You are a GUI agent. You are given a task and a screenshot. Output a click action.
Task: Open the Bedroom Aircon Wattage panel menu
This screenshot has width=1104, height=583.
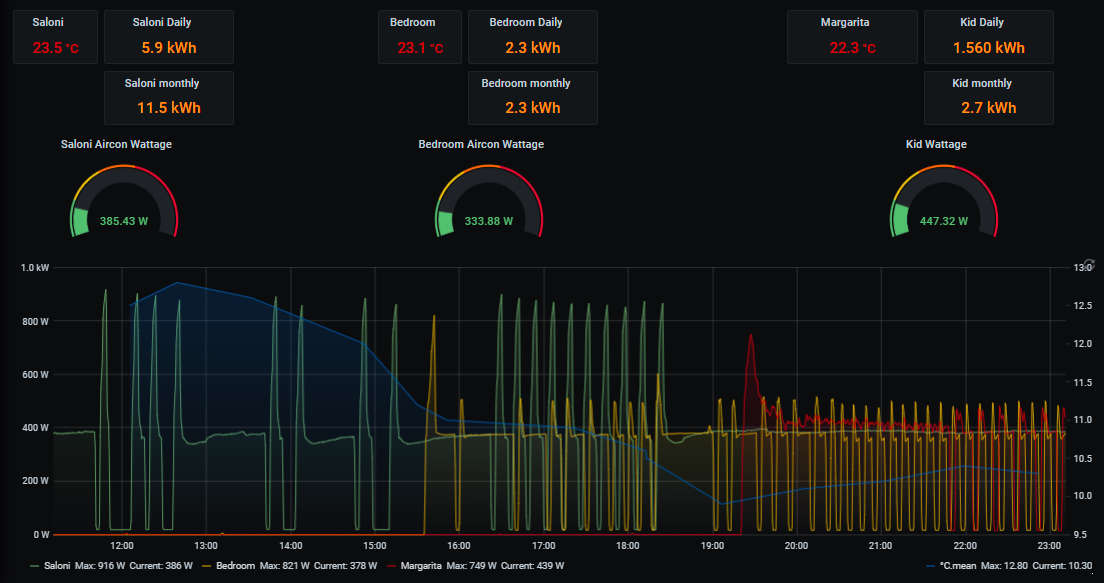pyautogui.click(x=481, y=144)
